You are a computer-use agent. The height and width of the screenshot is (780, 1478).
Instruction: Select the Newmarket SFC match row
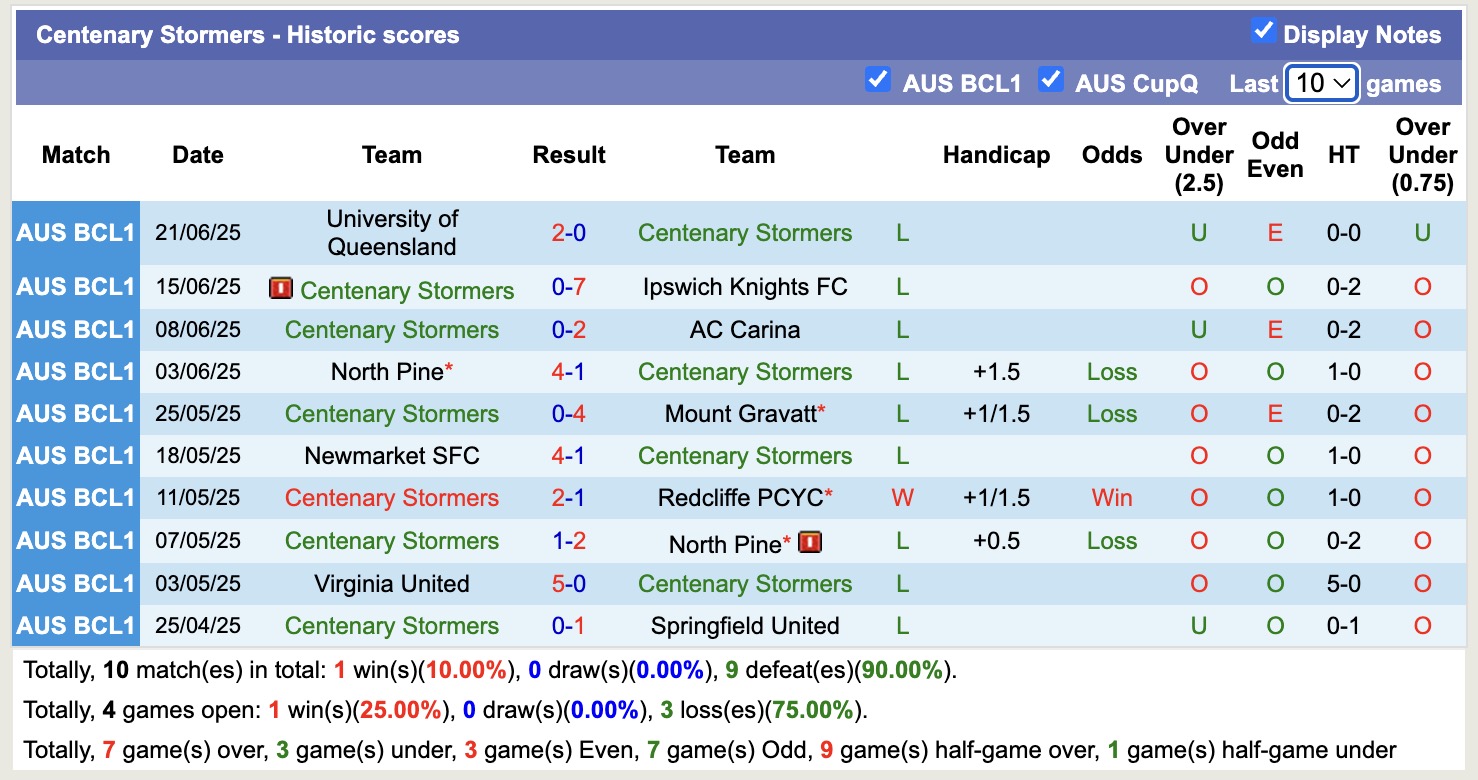391,455
